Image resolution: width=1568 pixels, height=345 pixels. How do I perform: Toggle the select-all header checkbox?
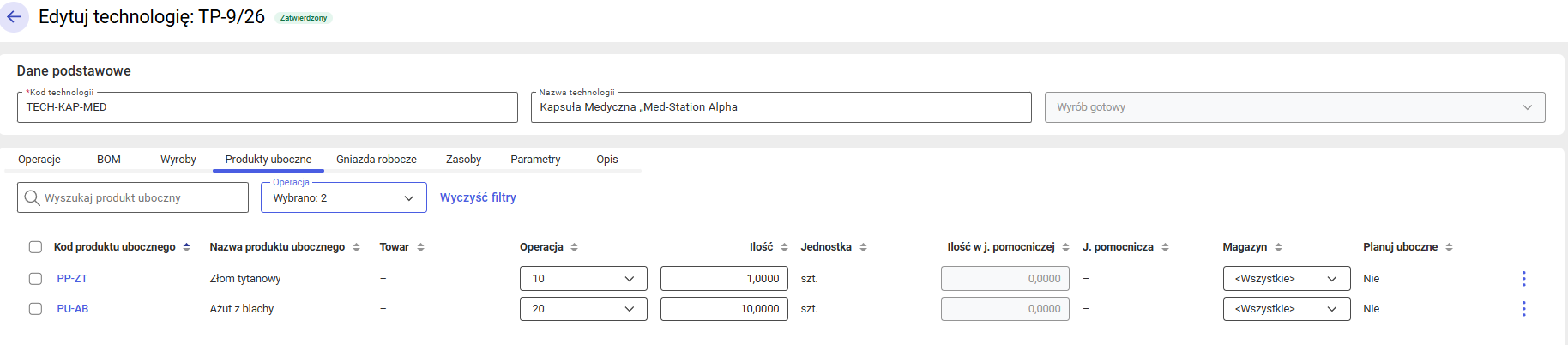click(35, 247)
